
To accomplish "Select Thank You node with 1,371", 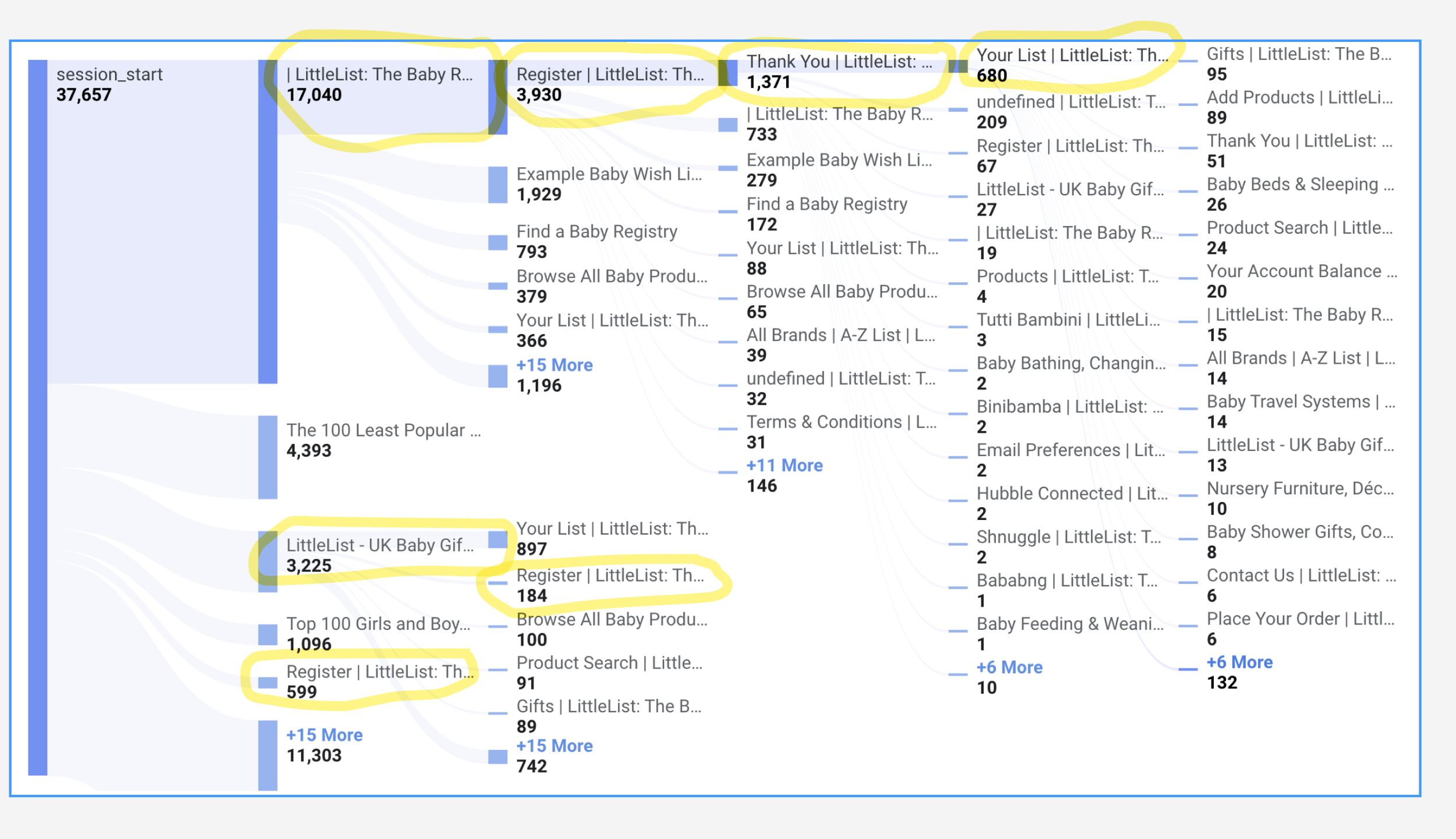I will tap(839, 62).
